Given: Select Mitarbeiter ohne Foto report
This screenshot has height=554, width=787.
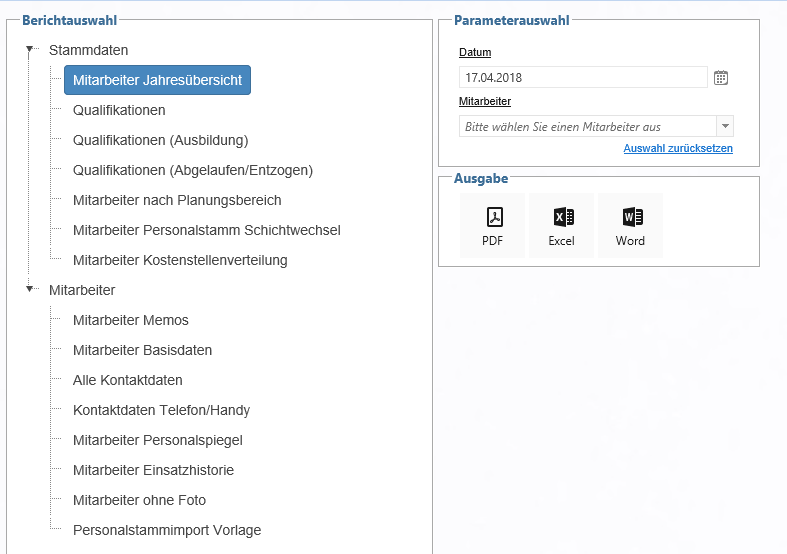Looking at the screenshot, I should coord(139,500).
